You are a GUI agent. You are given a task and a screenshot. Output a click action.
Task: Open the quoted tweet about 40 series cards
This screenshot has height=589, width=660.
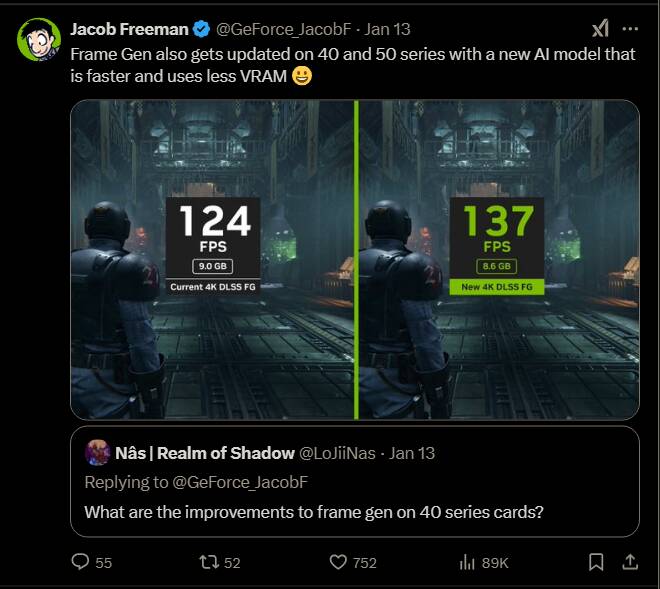coord(355,512)
